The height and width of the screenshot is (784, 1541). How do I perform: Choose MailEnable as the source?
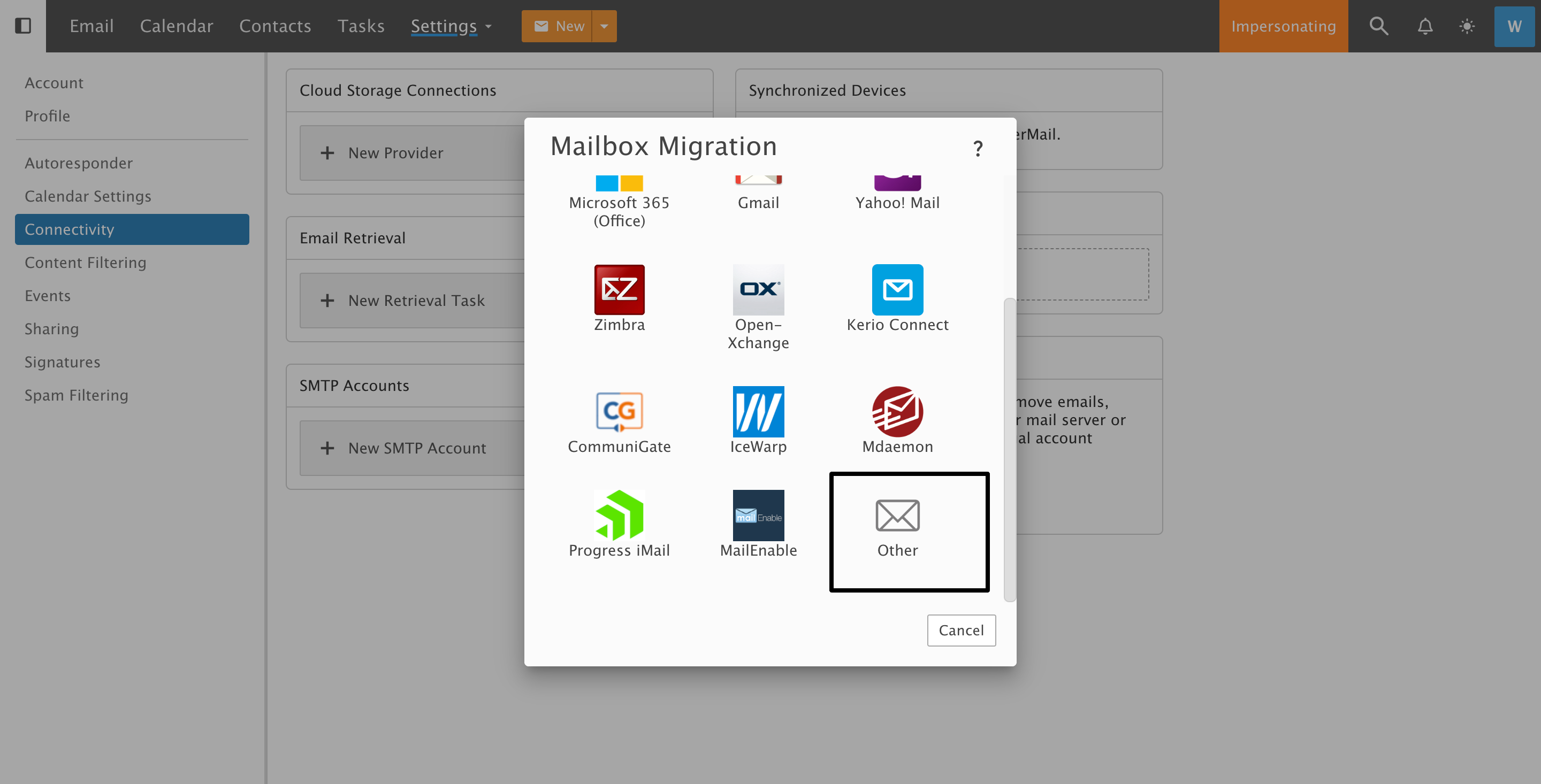click(x=758, y=525)
